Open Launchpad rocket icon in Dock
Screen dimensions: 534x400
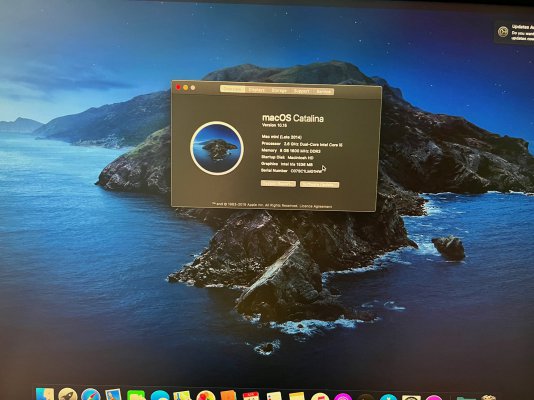pyautogui.click(x=67, y=395)
